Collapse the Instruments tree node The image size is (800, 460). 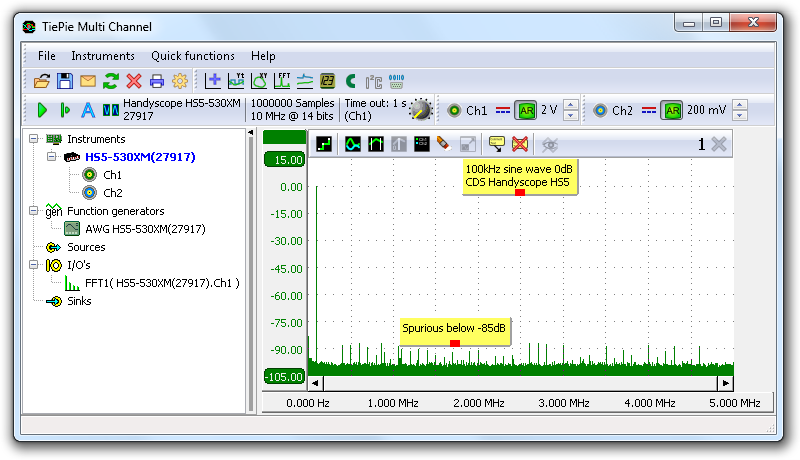(35, 139)
